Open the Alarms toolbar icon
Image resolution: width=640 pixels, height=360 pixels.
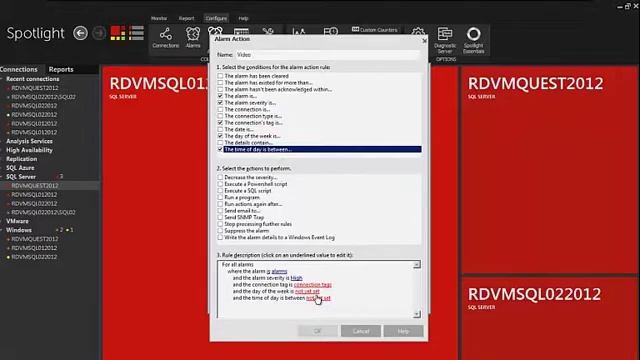[x=193, y=38]
